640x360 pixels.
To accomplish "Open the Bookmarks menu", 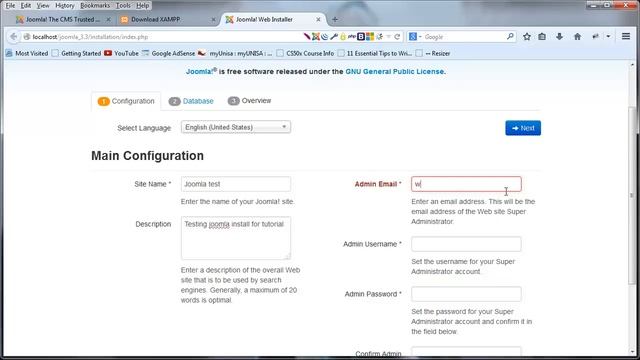I will pos(95,6).
